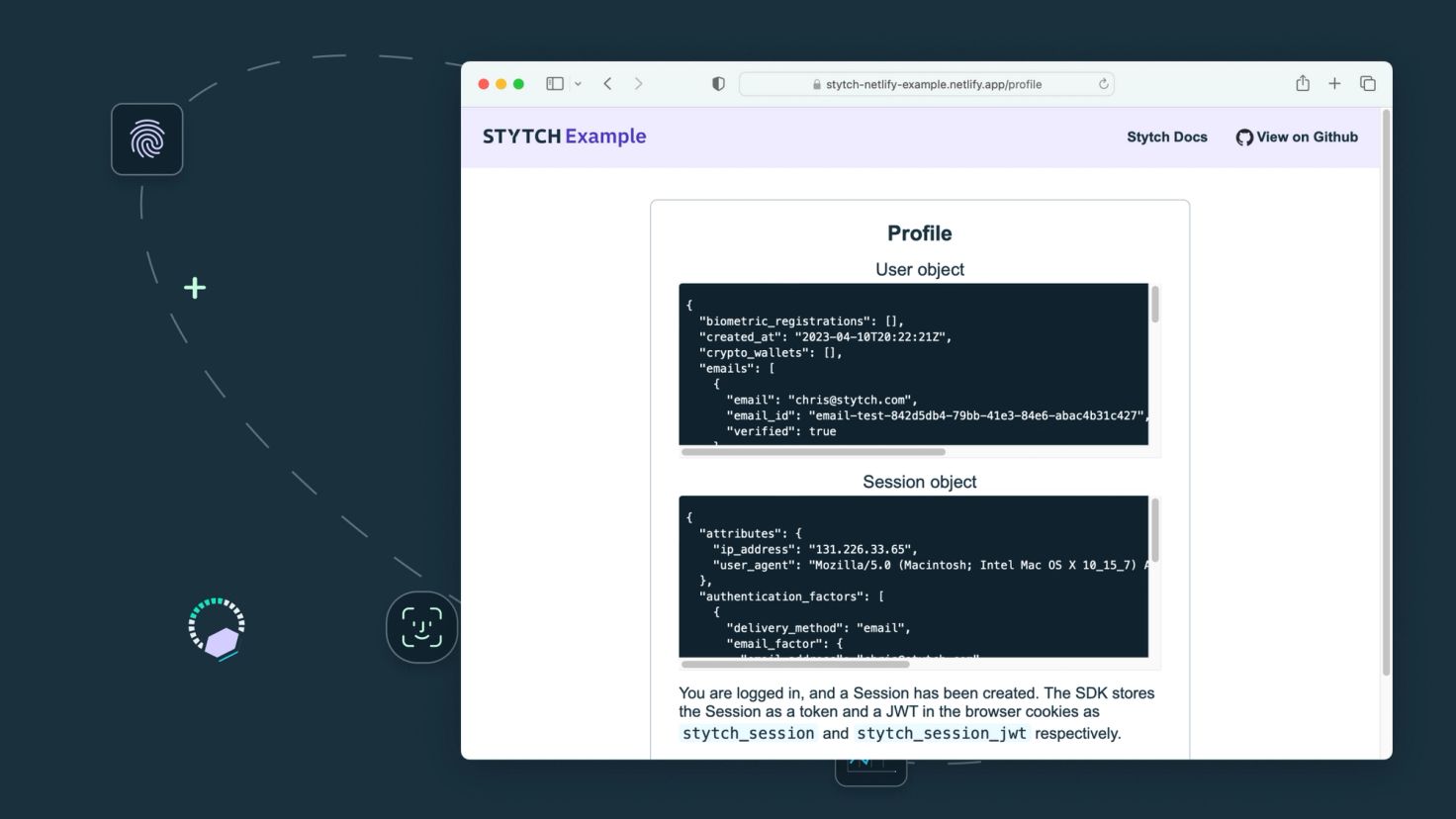Open the Share icon in Safari toolbar
This screenshot has width=1456, height=819.
coord(1303,83)
